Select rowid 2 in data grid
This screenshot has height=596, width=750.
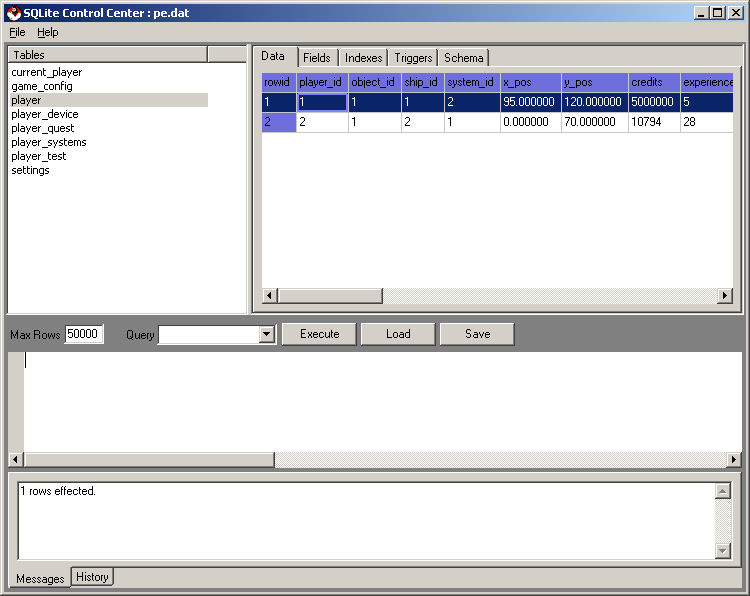(279, 122)
